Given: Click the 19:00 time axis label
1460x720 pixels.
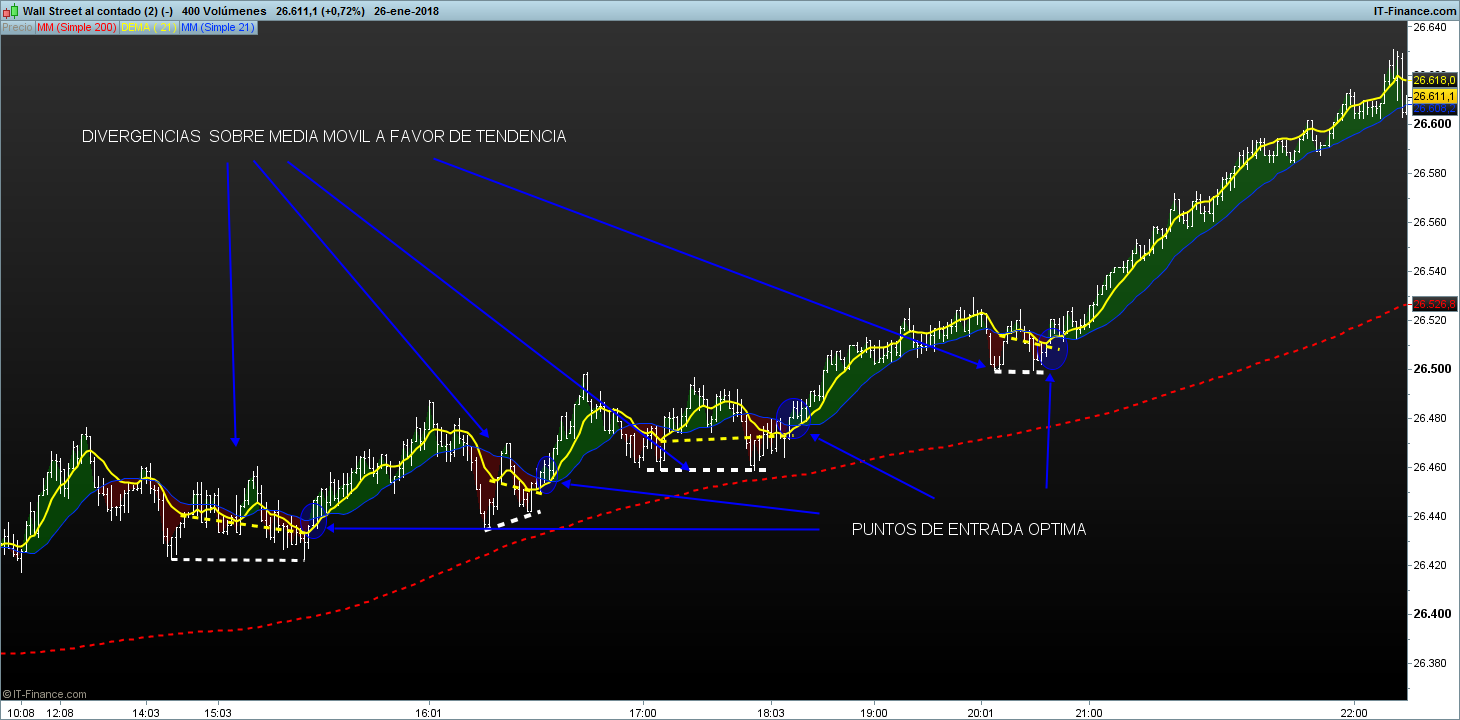Looking at the screenshot, I should [874, 712].
